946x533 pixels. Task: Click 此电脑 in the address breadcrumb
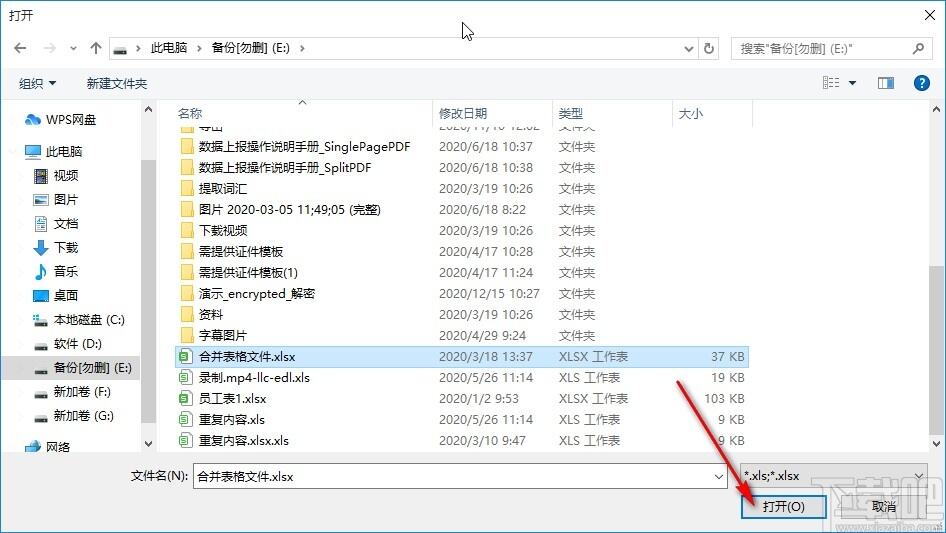pos(169,48)
